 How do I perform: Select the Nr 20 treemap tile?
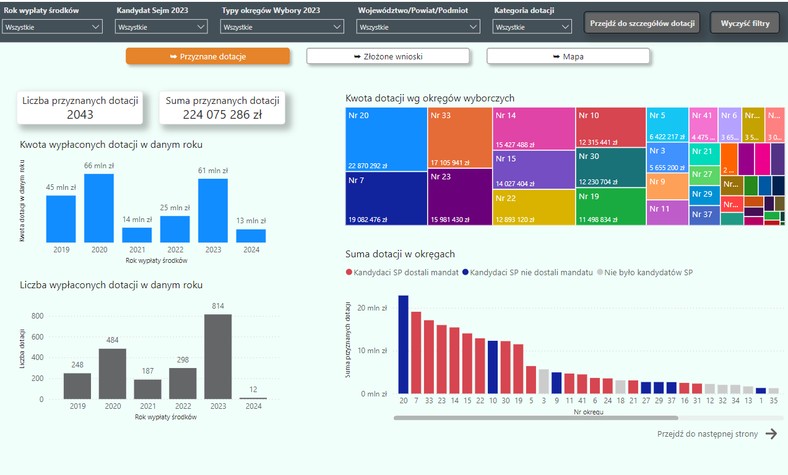[386, 139]
